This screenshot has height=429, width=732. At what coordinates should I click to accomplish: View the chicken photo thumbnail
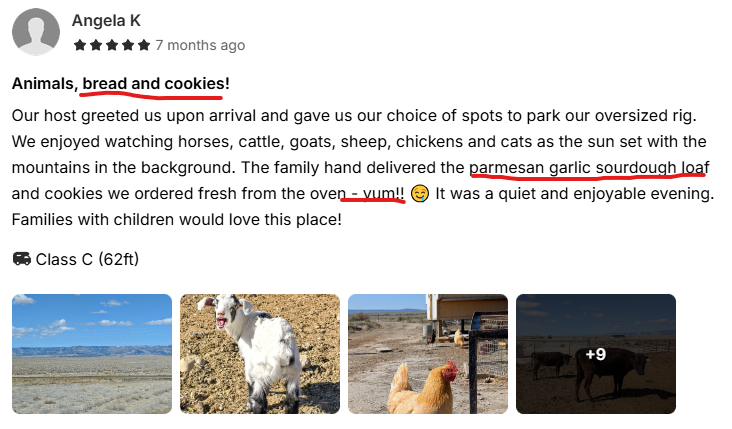tap(428, 353)
